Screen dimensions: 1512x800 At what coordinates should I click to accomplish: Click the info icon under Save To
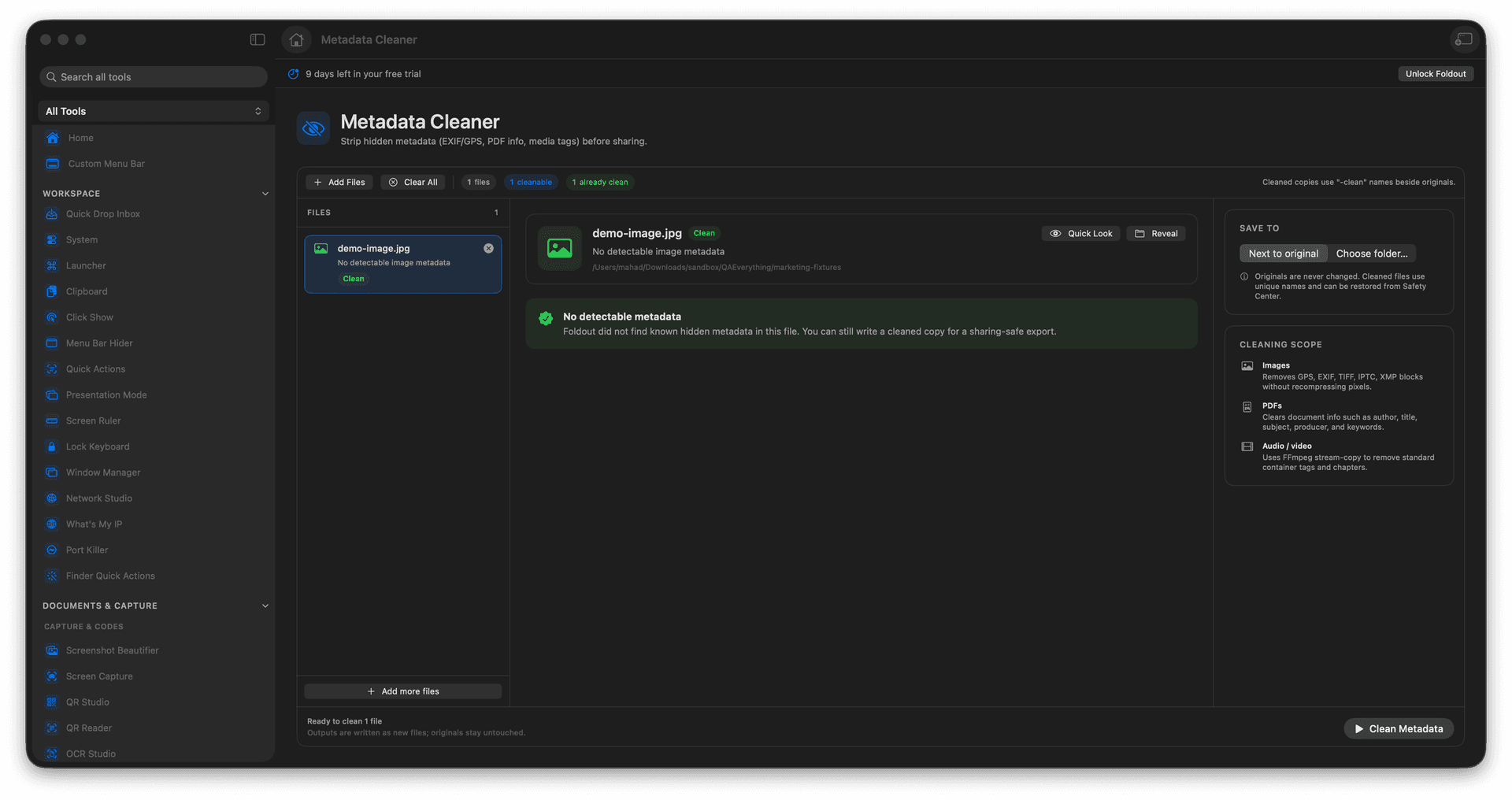pyautogui.click(x=1244, y=276)
